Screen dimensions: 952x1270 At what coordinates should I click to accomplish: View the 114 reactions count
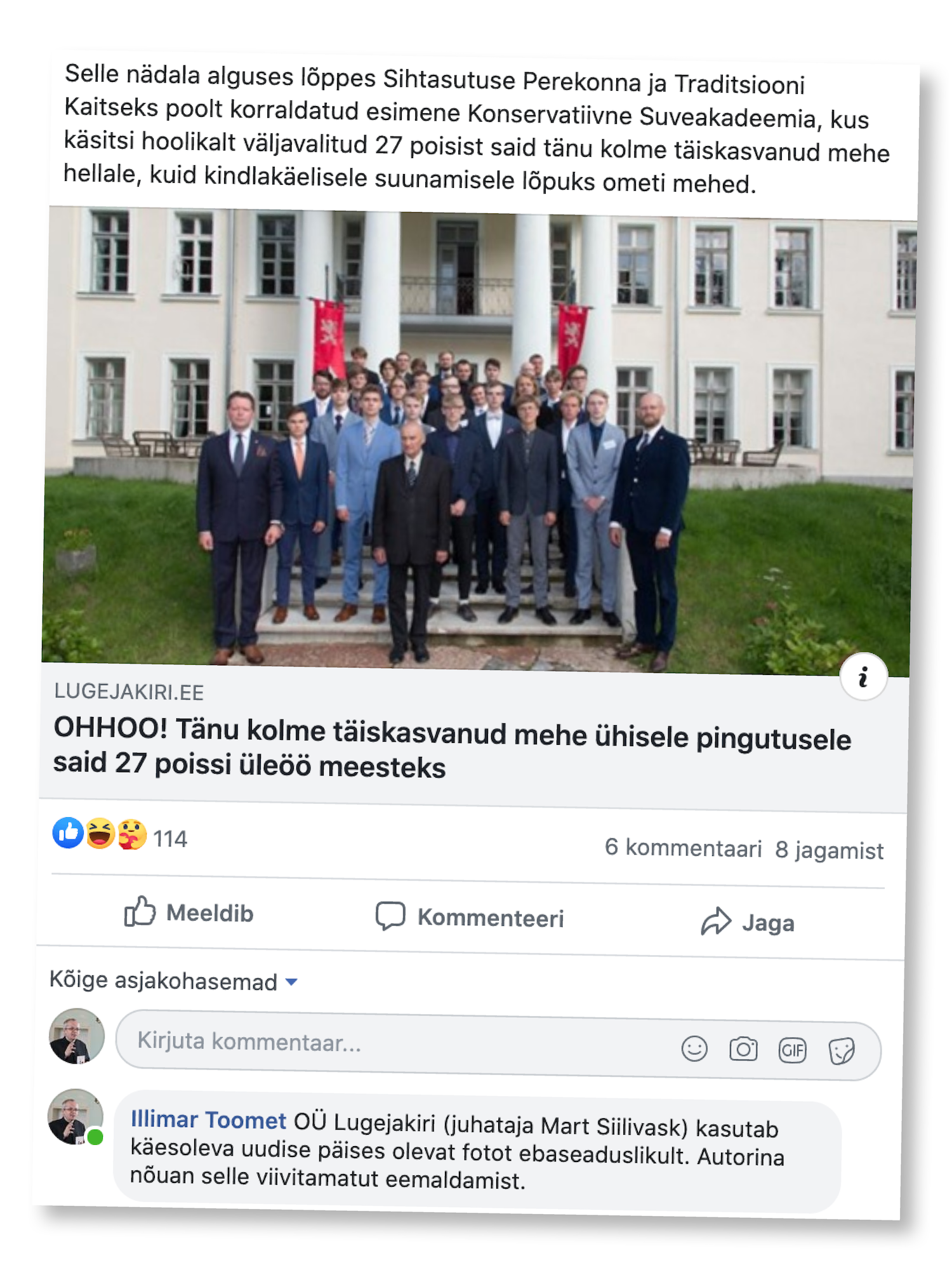point(170,839)
